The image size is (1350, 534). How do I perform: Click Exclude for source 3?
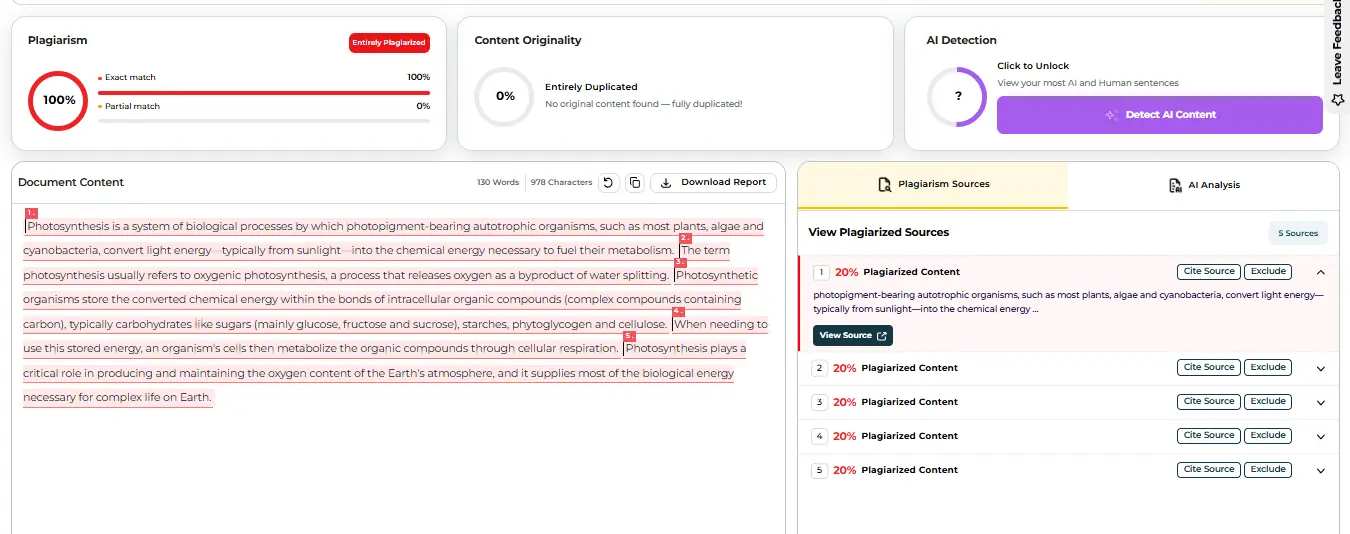tap(1268, 402)
